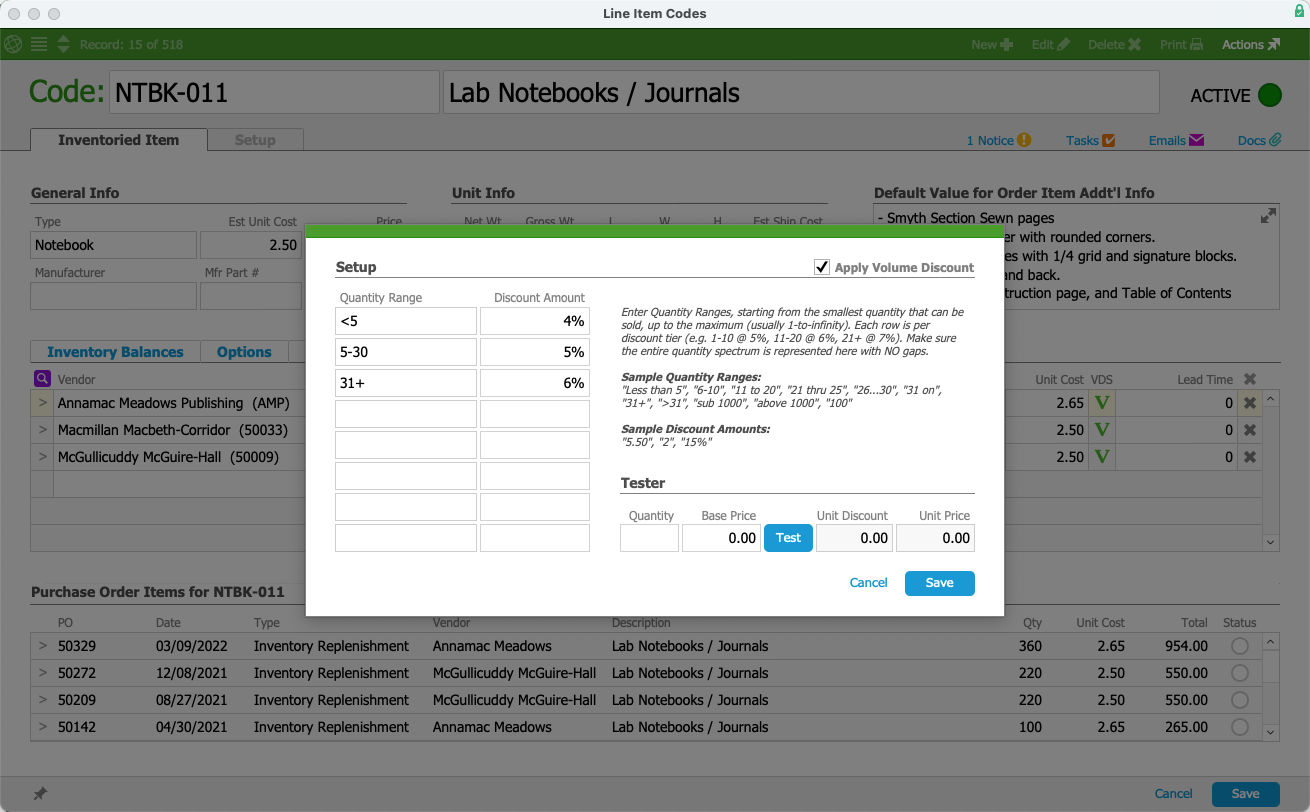Open the Macmillan Macbeth-Corridor vendor row arrow
The image size is (1310, 812).
42,430
